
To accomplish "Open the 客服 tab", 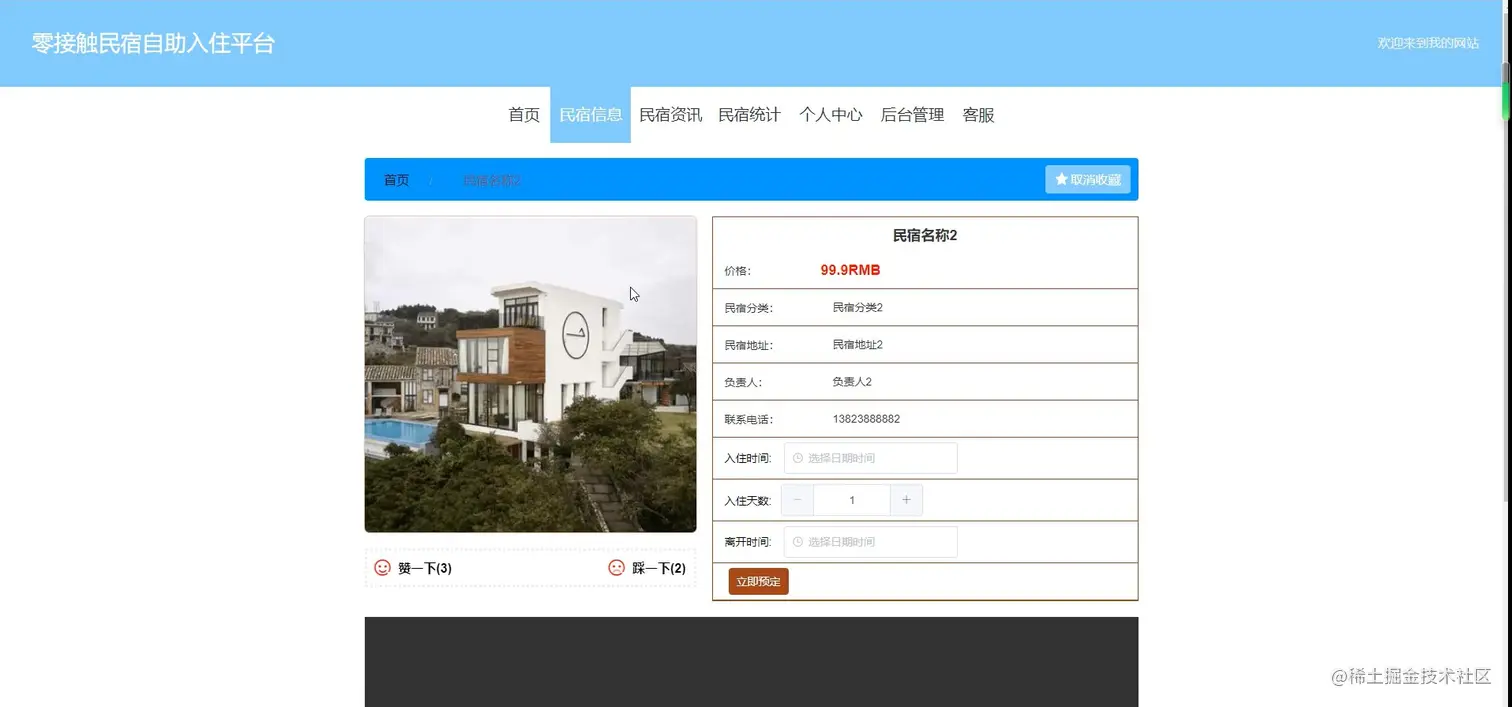I will coord(977,114).
